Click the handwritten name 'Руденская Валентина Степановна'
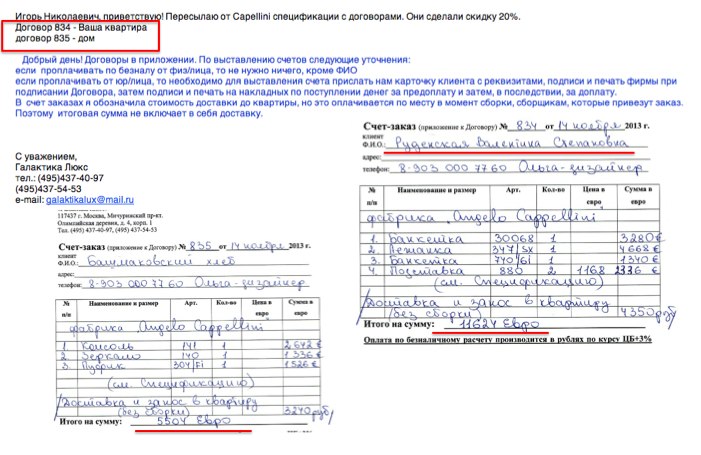 [512, 143]
